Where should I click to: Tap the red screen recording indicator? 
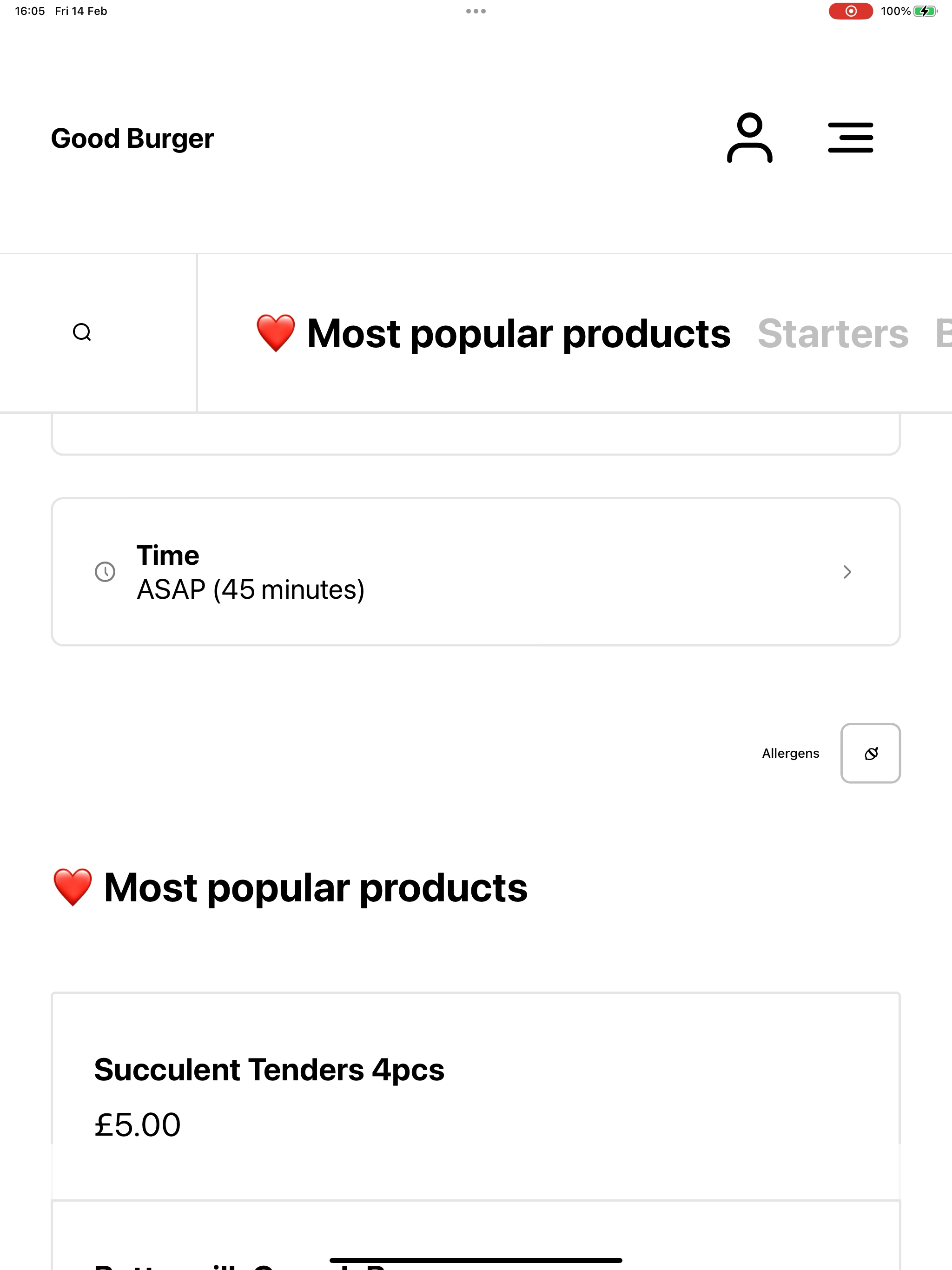click(850, 11)
